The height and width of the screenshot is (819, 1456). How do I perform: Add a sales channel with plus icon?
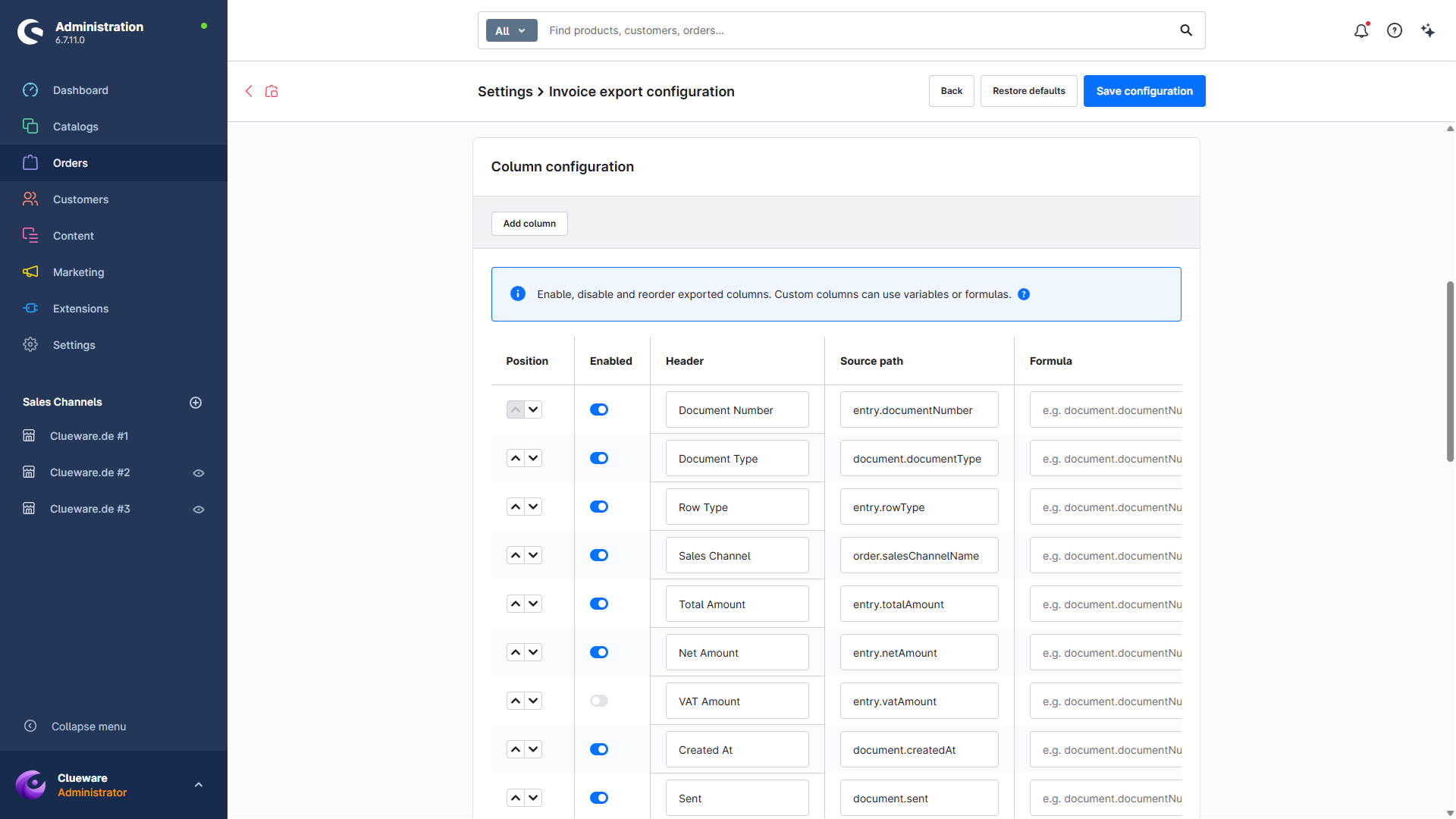[196, 403]
